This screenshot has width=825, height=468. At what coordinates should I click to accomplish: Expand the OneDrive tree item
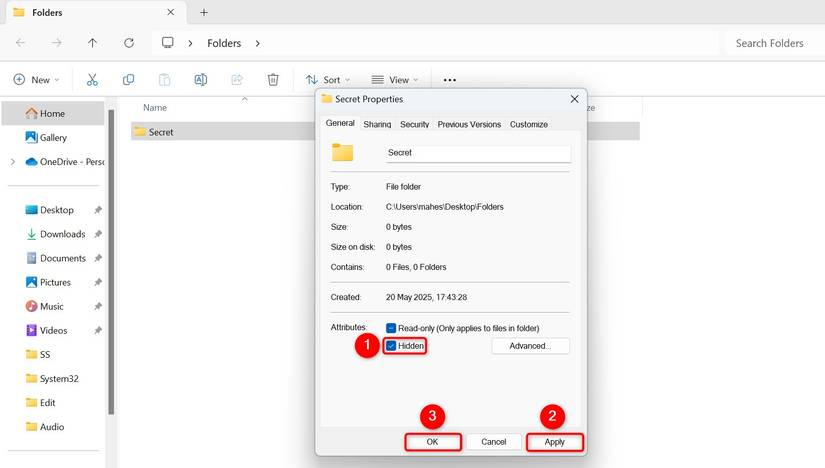point(12,162)
